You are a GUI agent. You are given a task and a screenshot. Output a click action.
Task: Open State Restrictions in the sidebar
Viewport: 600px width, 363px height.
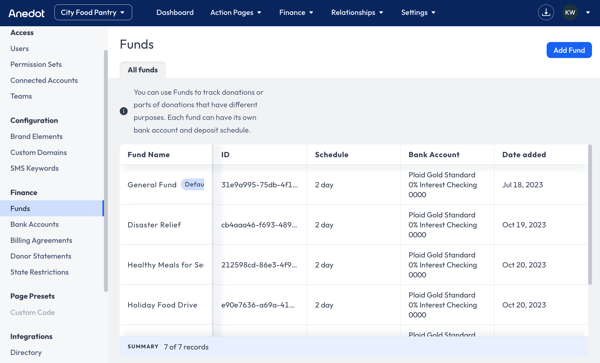coord(39,272)
